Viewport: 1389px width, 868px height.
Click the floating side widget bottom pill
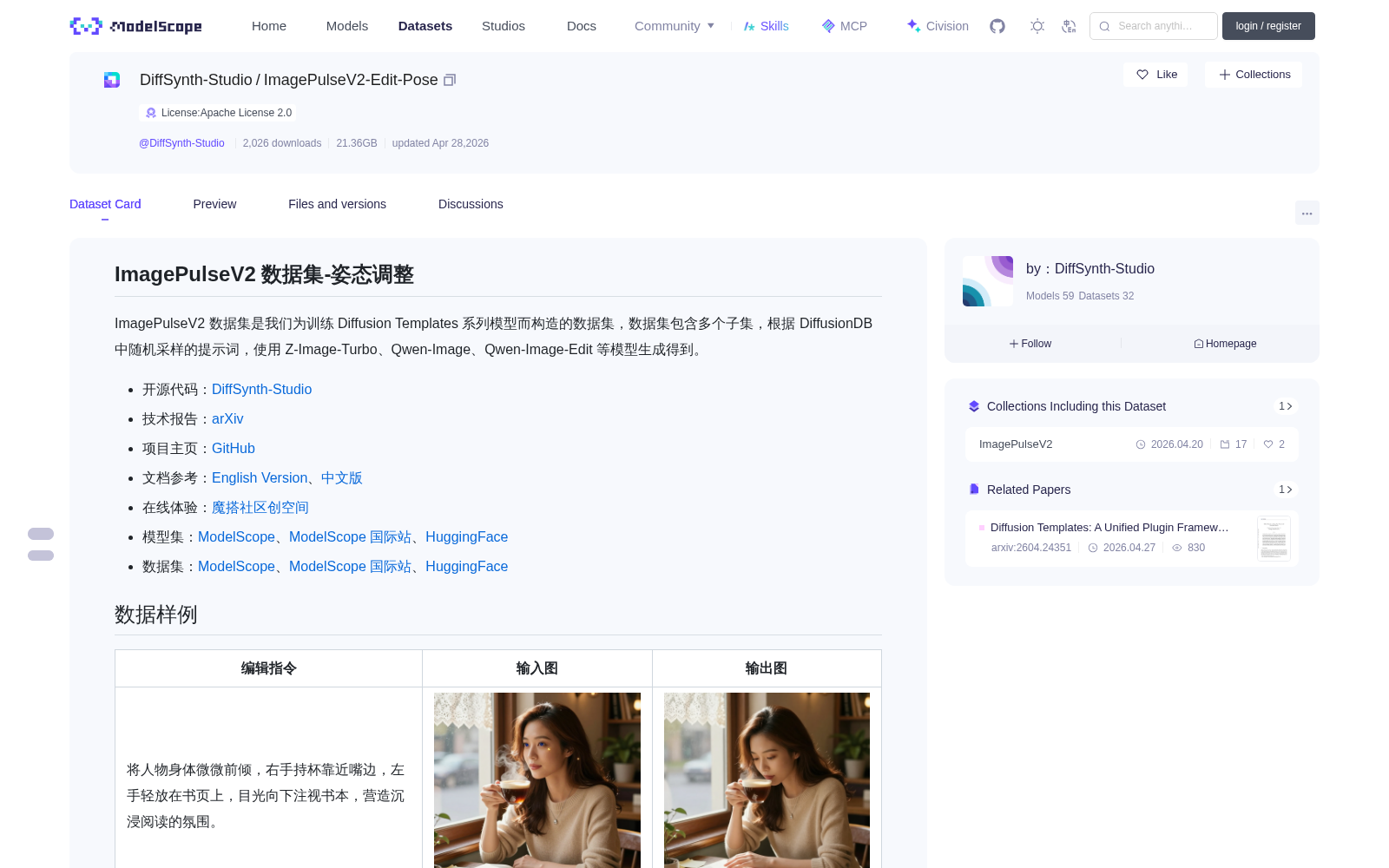tap(41, 556)
